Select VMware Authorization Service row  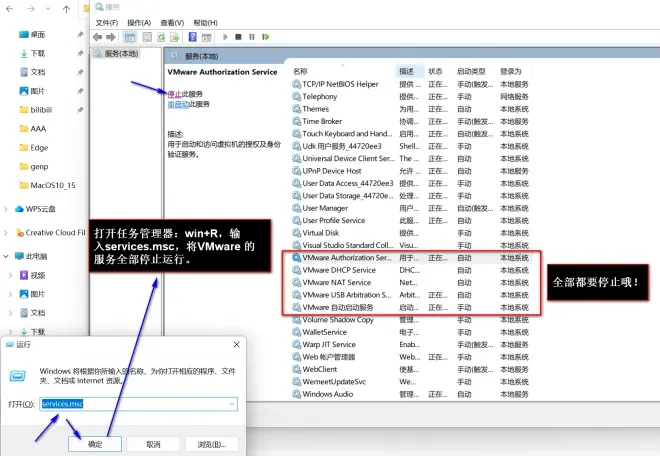[410, 258]
